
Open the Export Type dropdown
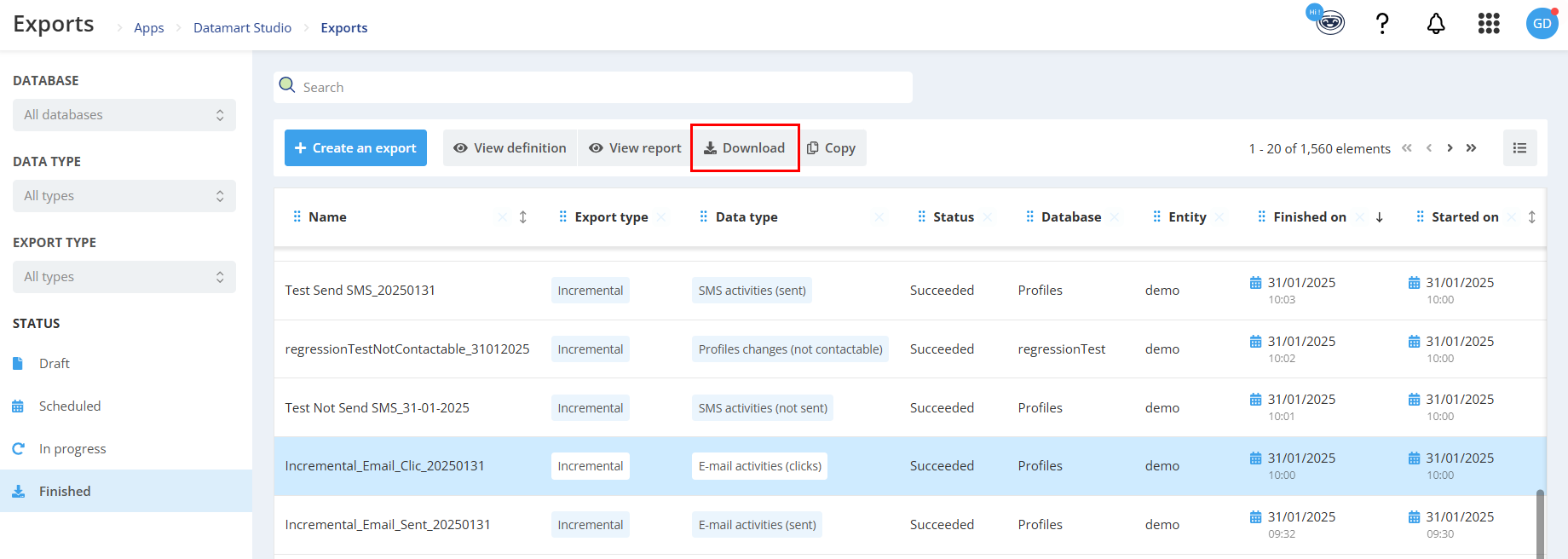click(x=124, y=277)
